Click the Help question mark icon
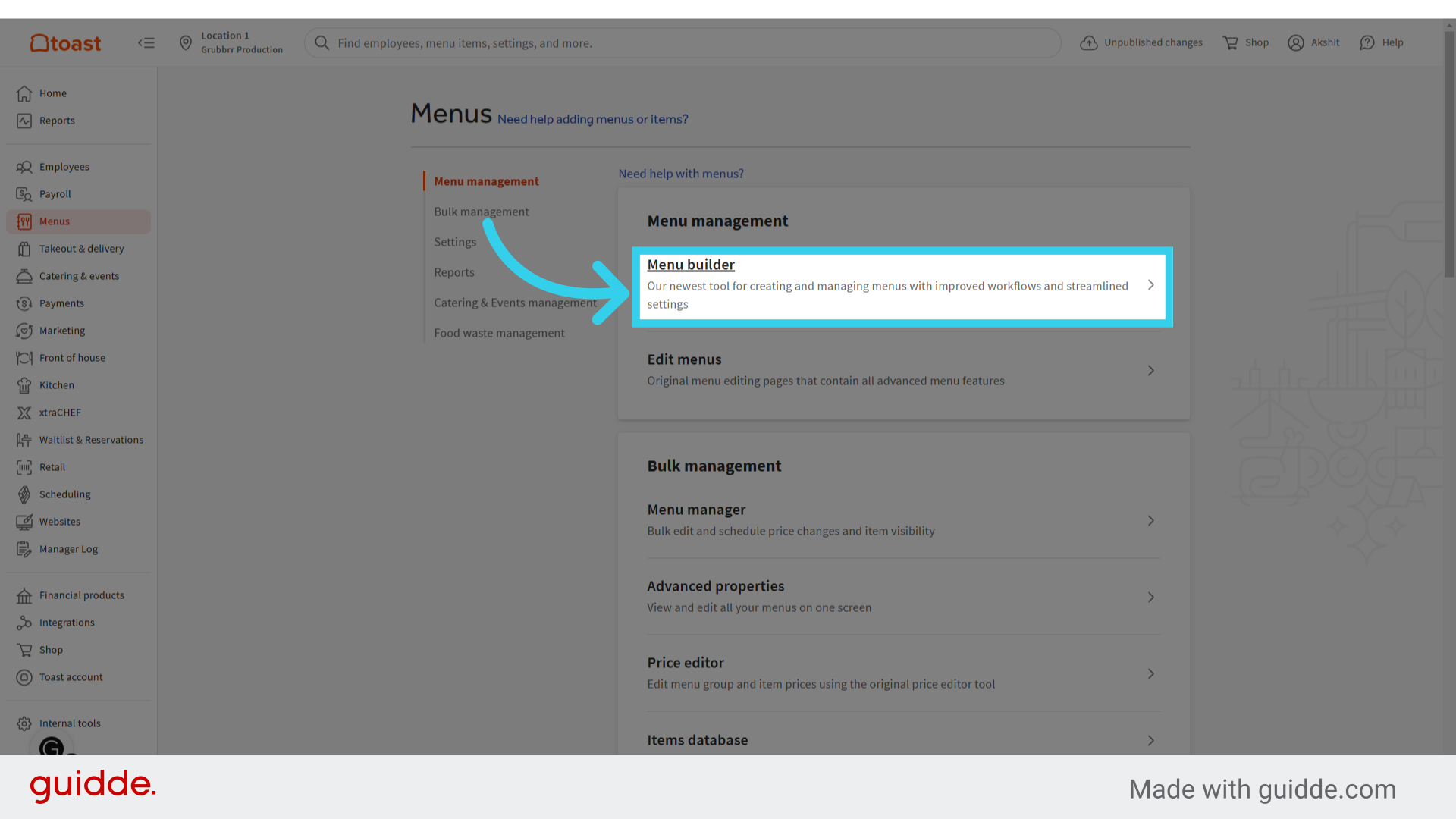This screenshot has width=1456, height=819. click(x=1367, y=43)
